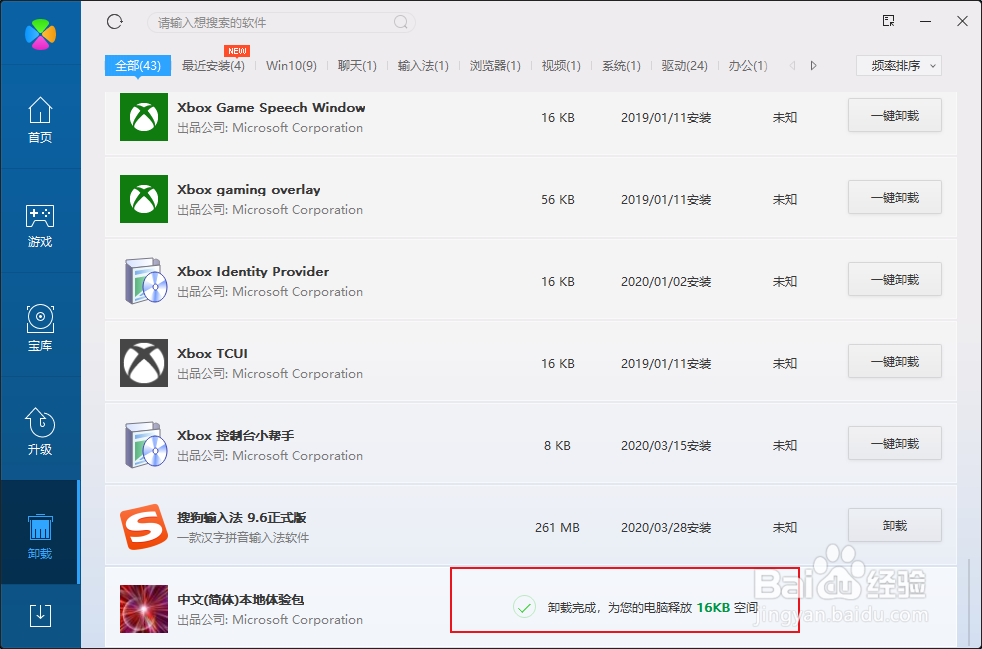Click the refresh list icon
This screenshot has width=982, height=649.
(x=115, y=22)
